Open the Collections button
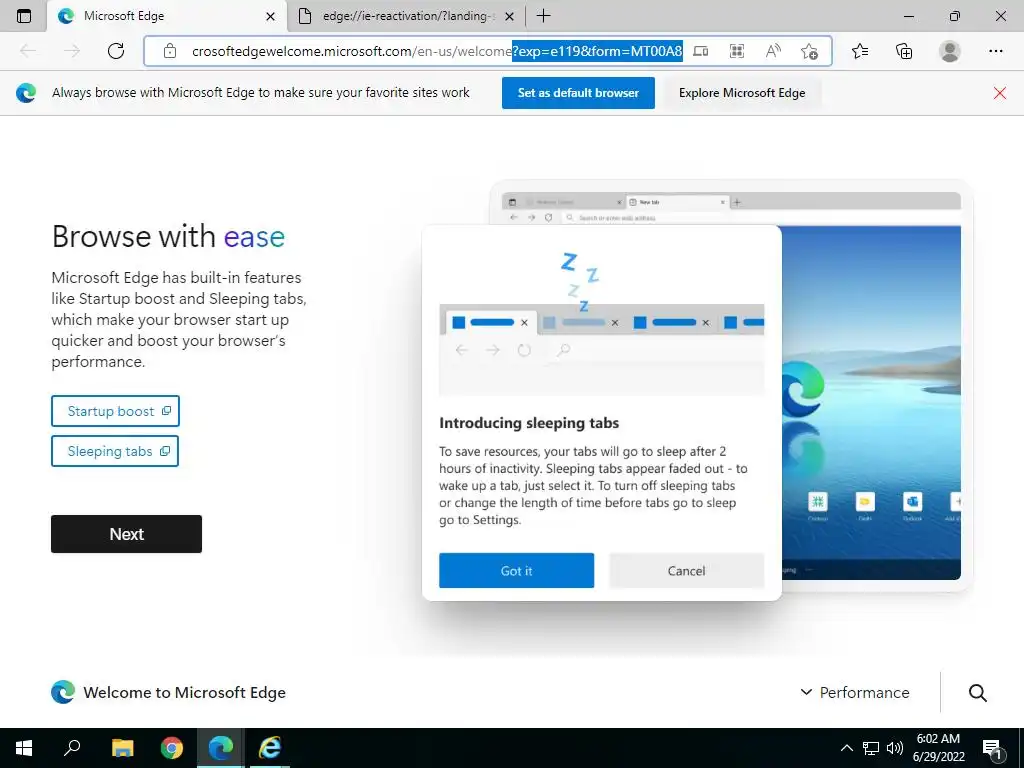Image resolution: width=1024 pixels, height=768 pixels. pyautogui.click(x=904, y=51)
